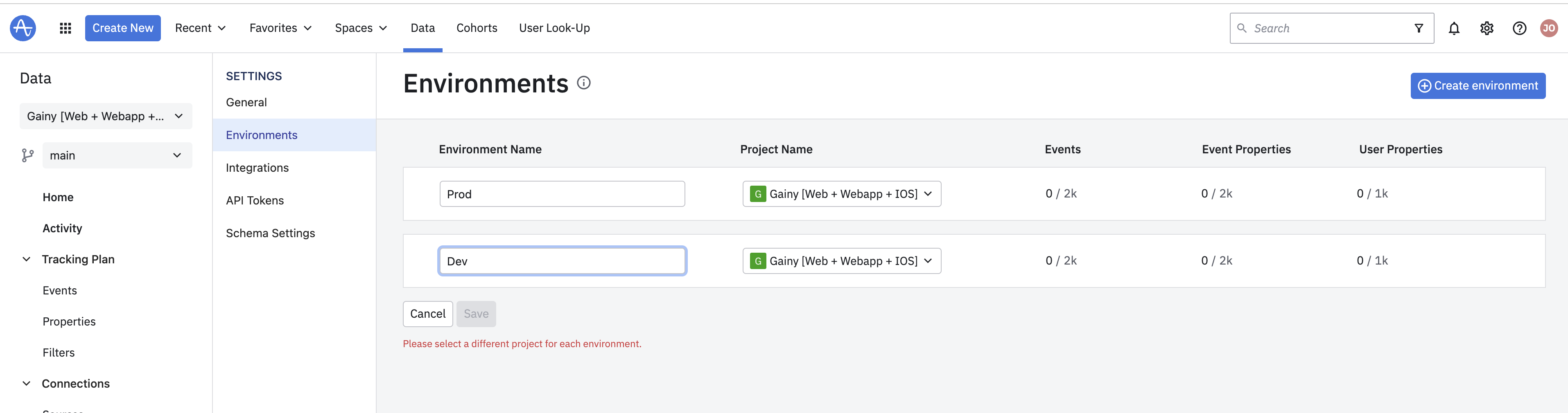Open the settings gear icon
This screenshot has height=413, width=1568.
tap(1487, 29)
